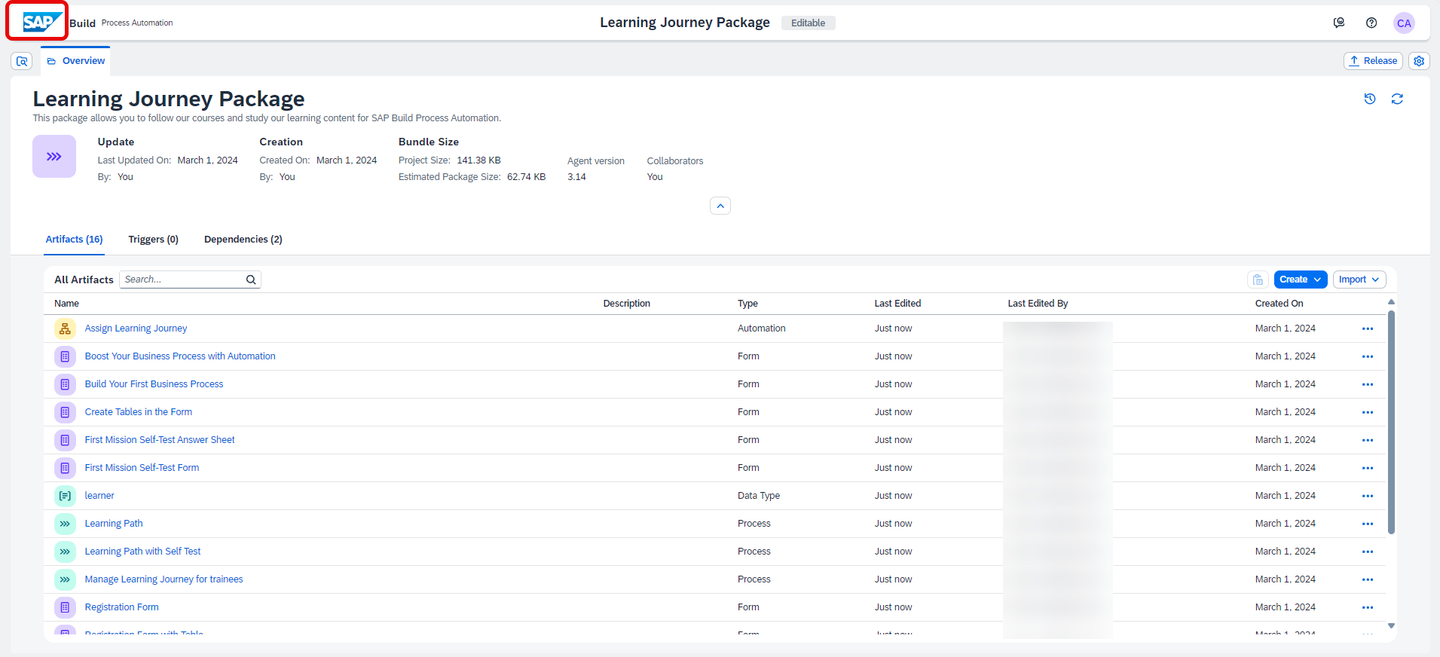Select the Overview tab

pyautogui.click(x=75, y=61)
